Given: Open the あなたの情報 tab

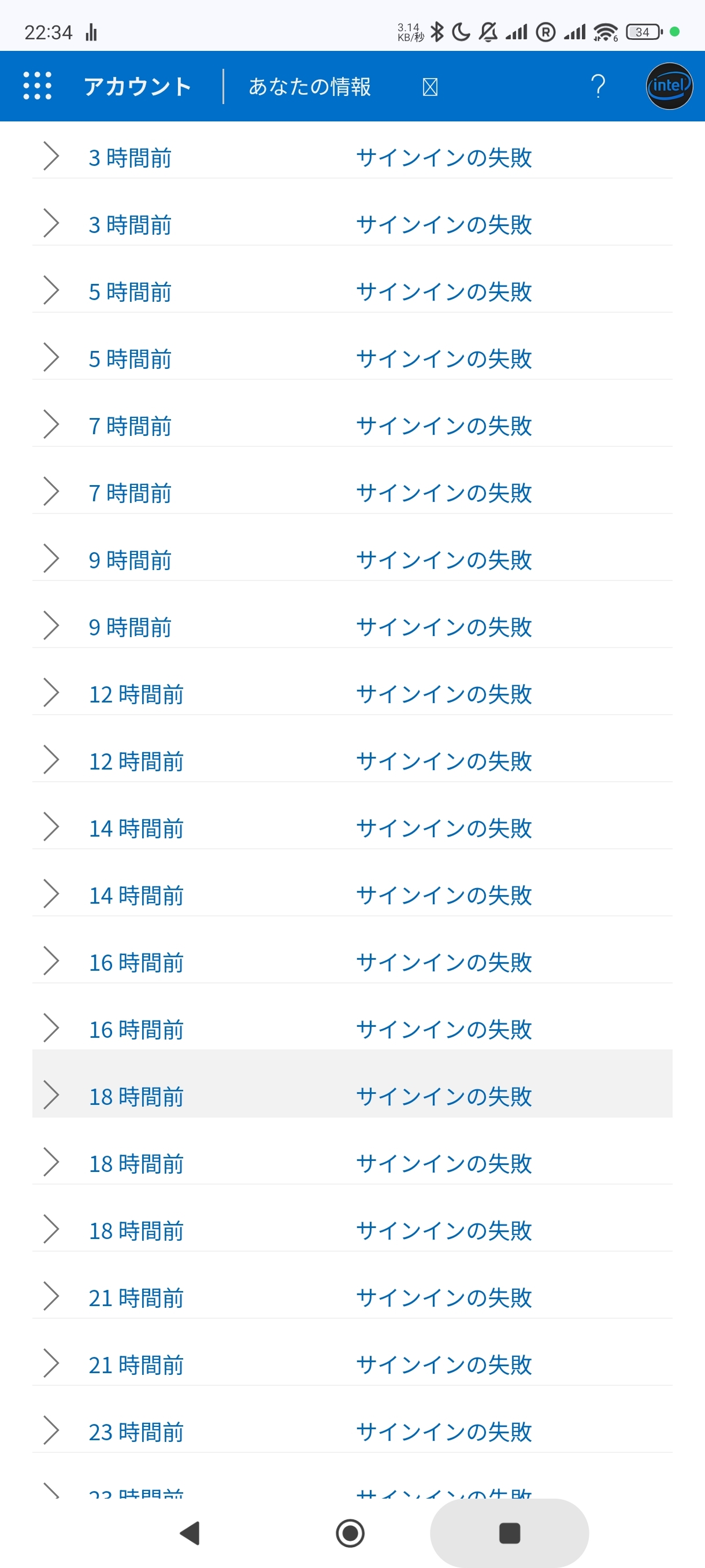Looking at the screenshot, I should (310, 86).
